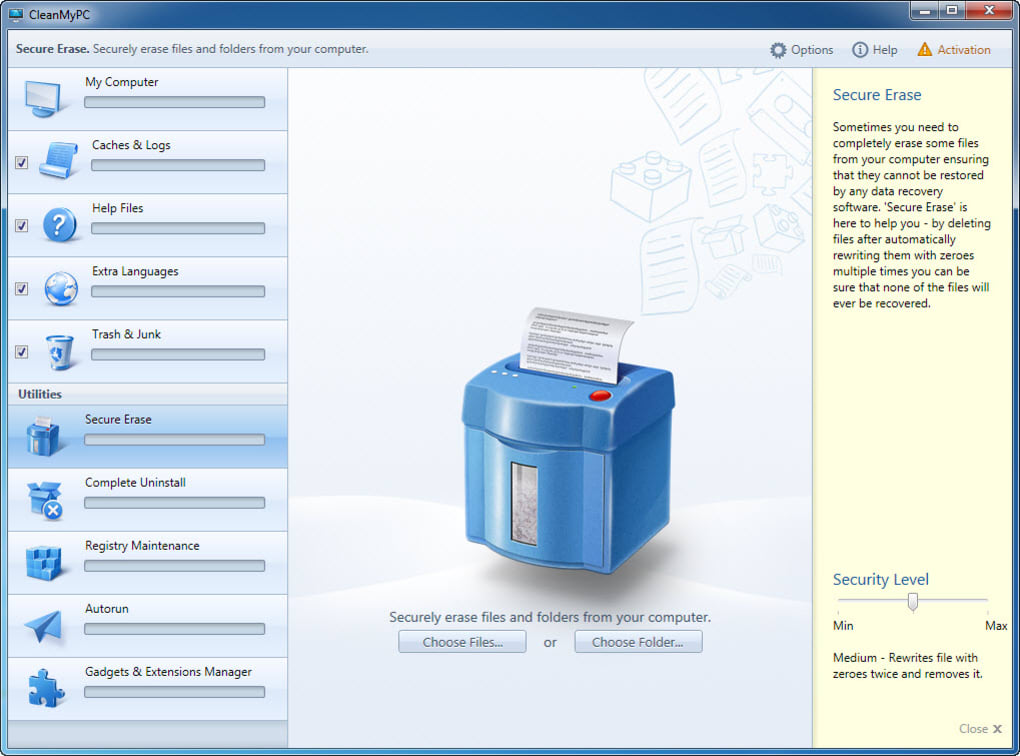
Task: Click the Caches & Logs progress bar
Action: [x=178, y=165]
